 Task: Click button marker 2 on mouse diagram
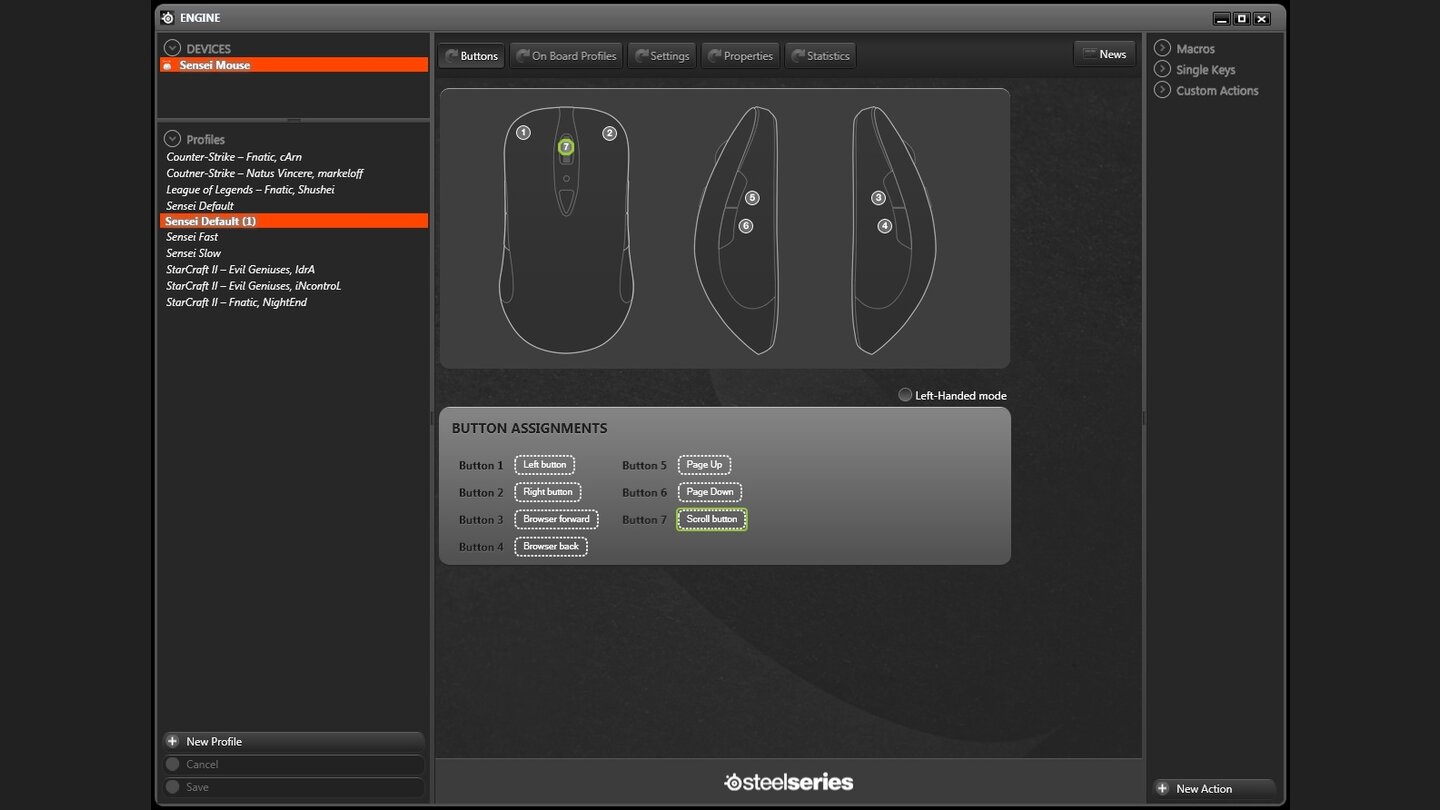tap(609, 133)
